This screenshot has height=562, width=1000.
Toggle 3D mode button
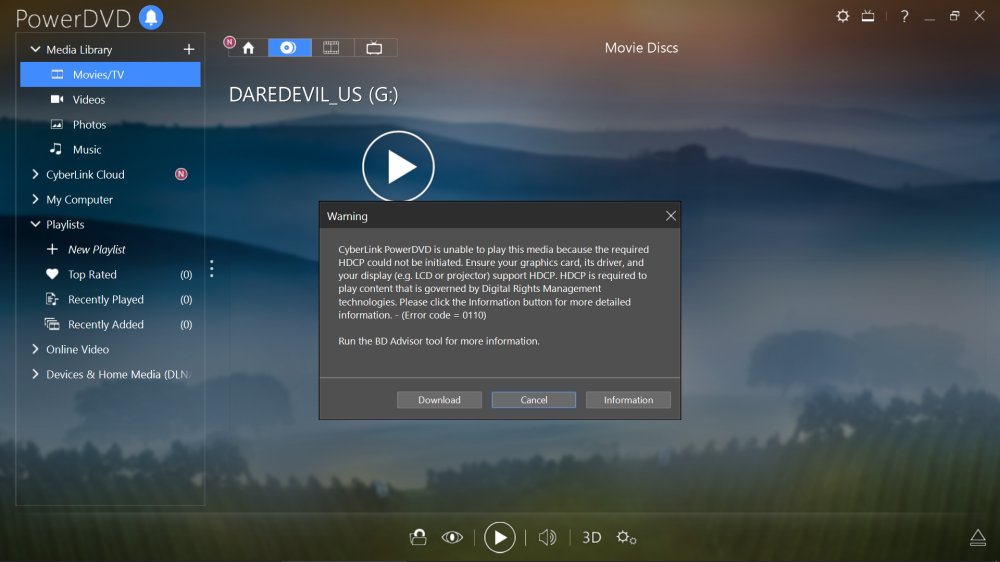592,537
